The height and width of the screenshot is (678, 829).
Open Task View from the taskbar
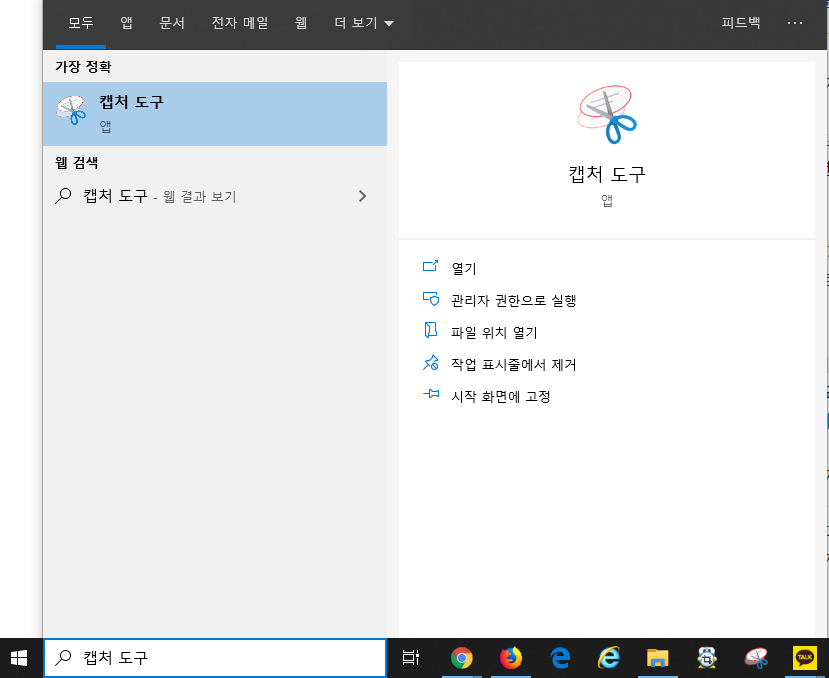click(x=410, y=658)
